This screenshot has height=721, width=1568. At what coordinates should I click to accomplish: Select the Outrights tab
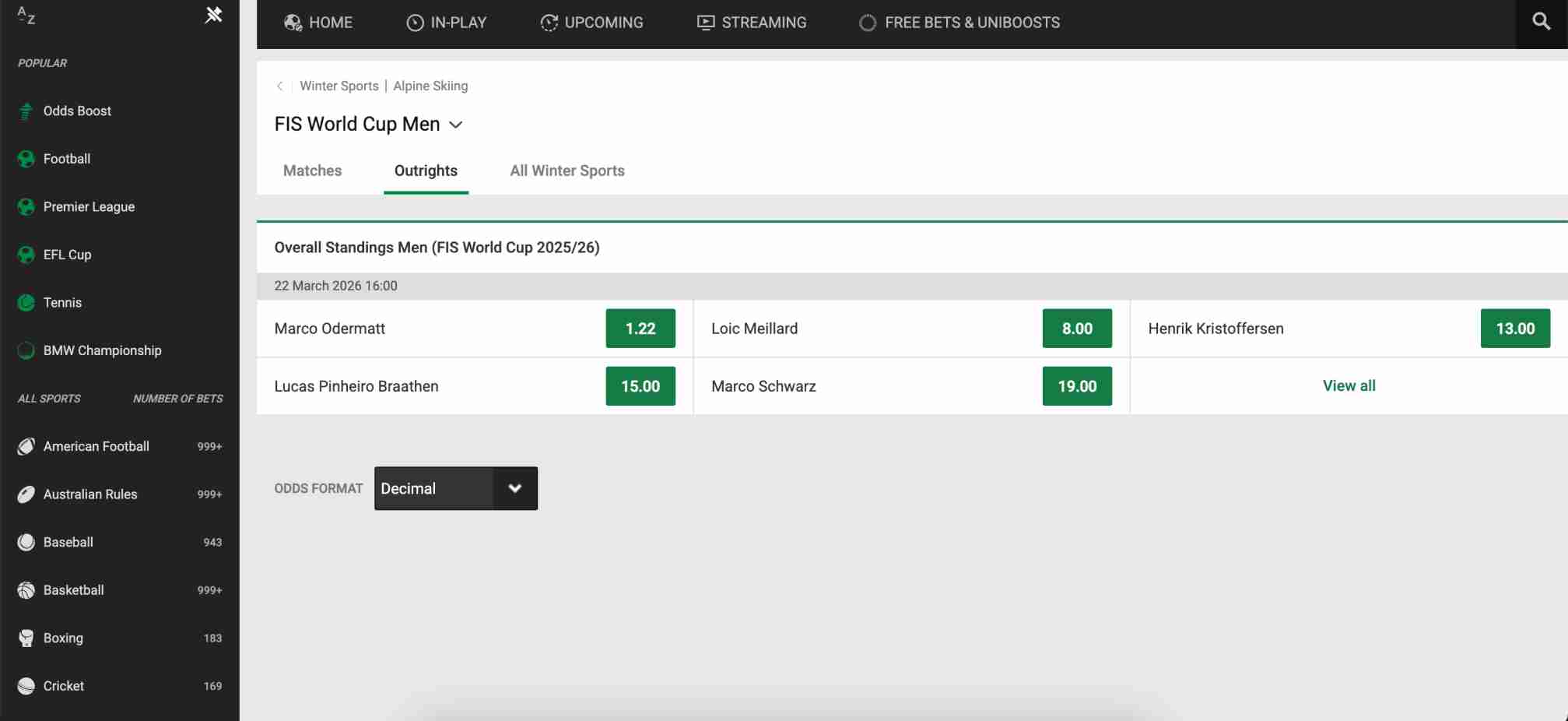pyautogui.click(x=426, y=171)
